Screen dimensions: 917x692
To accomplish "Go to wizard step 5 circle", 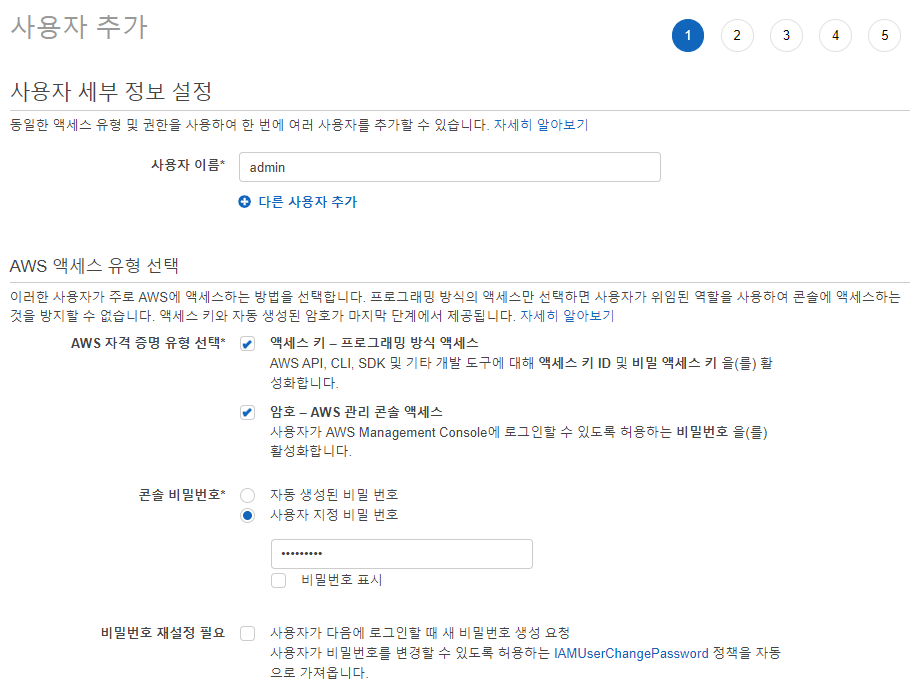I will 884,36.
